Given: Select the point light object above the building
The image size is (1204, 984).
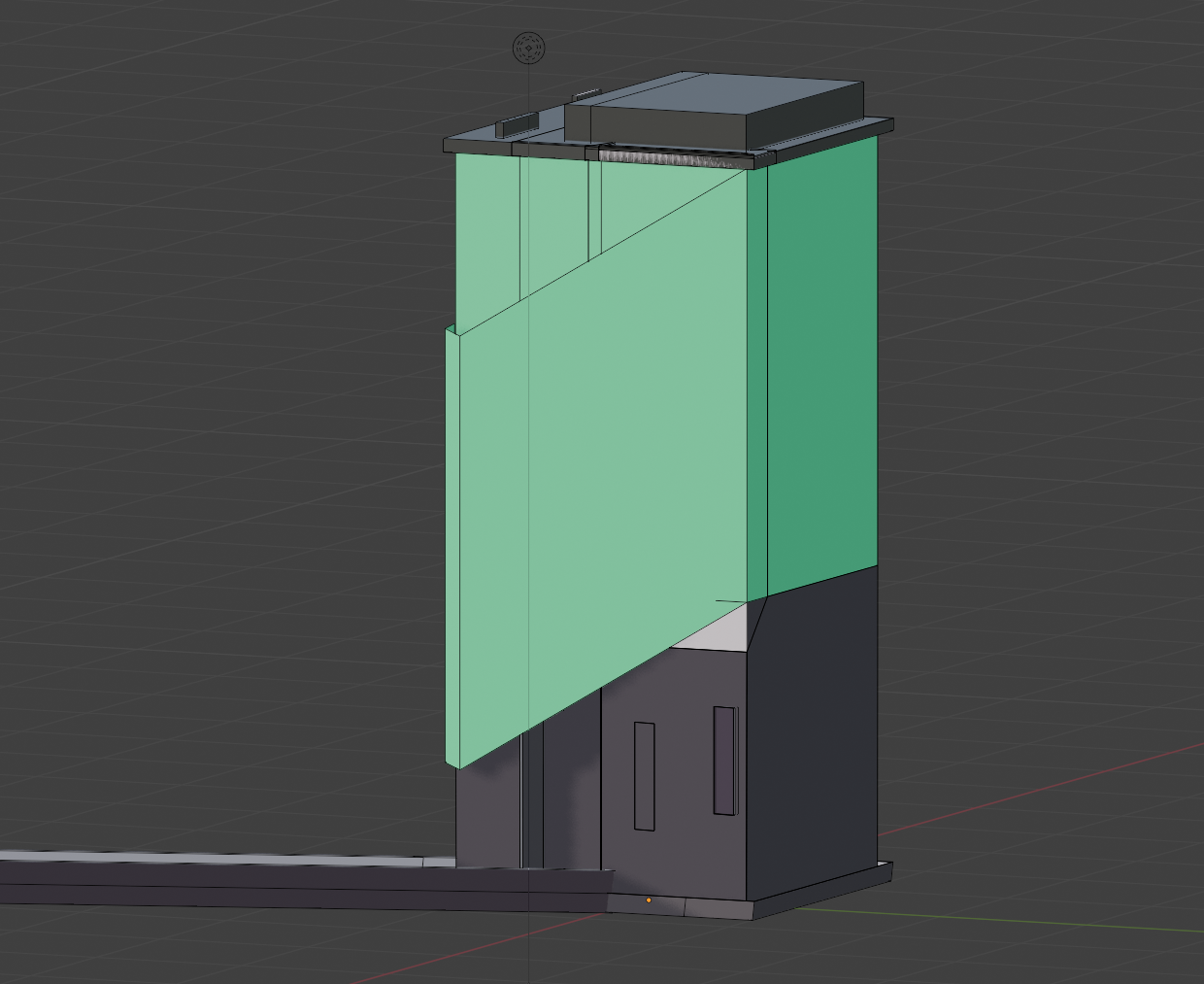Looking at the screenshot, I should [x=528, y=47].
